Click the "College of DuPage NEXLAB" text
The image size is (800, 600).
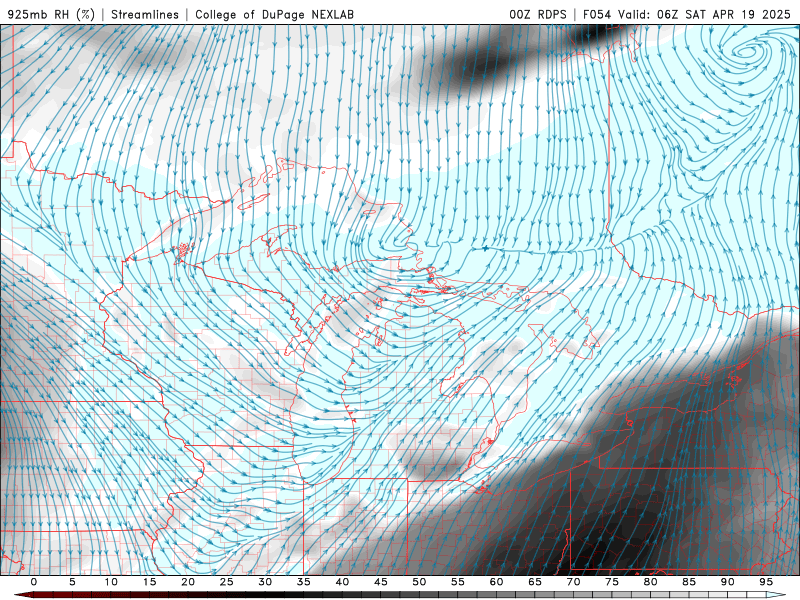pos(274,14)
